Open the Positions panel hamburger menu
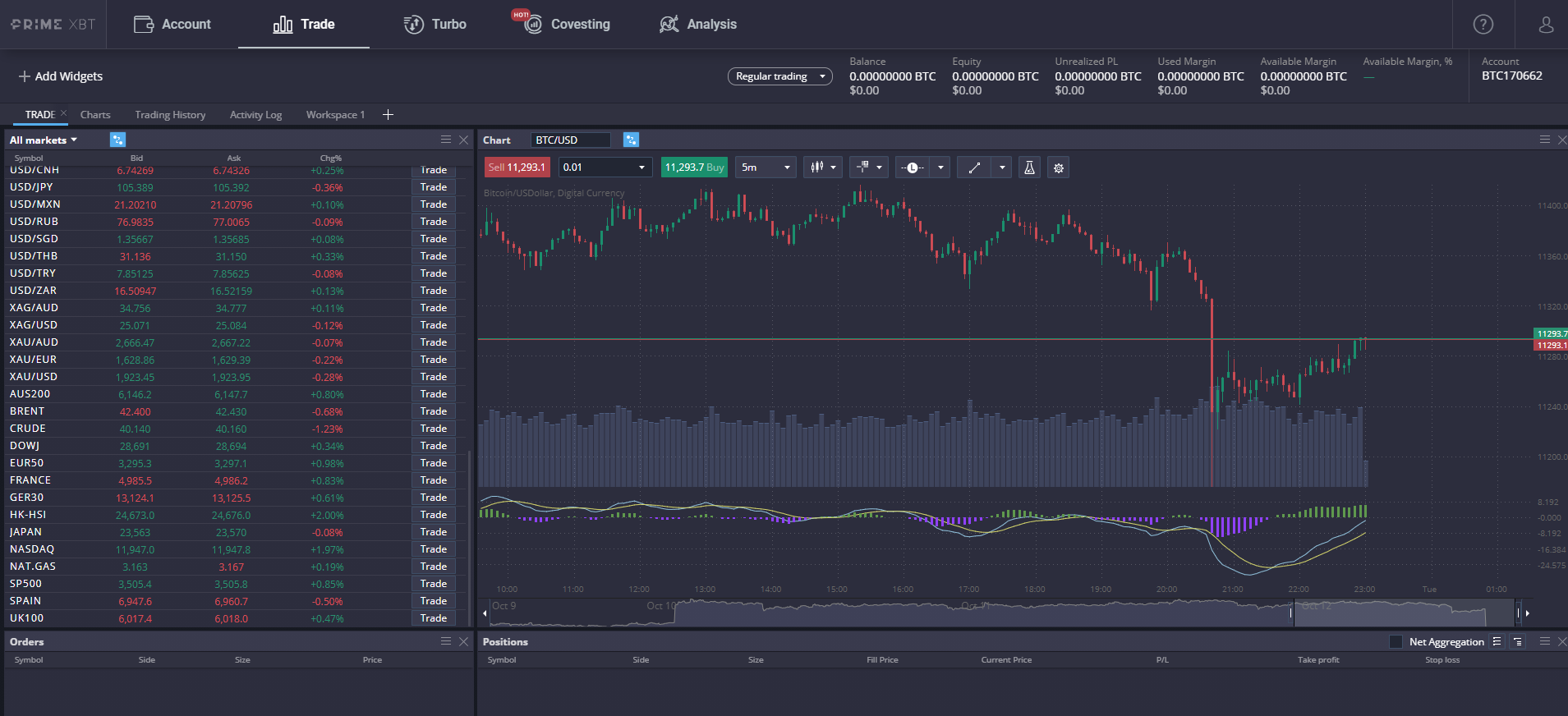Viewport: 1568px width, 716px height. pyautogui.click(x=1545, y=641)
